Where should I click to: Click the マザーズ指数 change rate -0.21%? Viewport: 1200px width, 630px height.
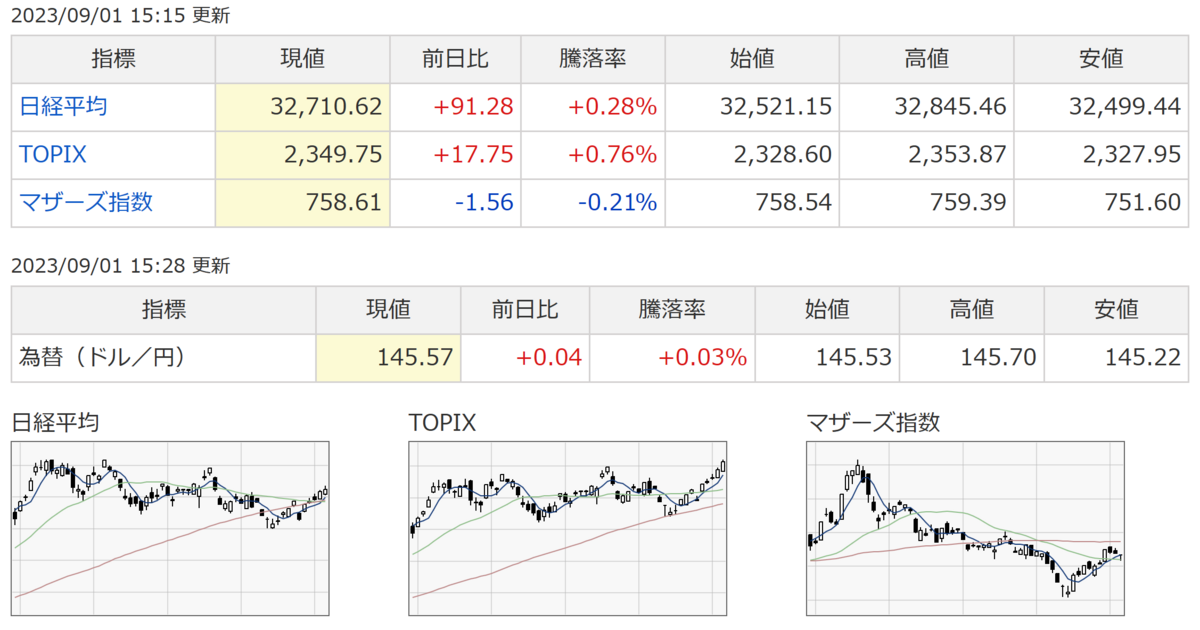coord(617,202)
